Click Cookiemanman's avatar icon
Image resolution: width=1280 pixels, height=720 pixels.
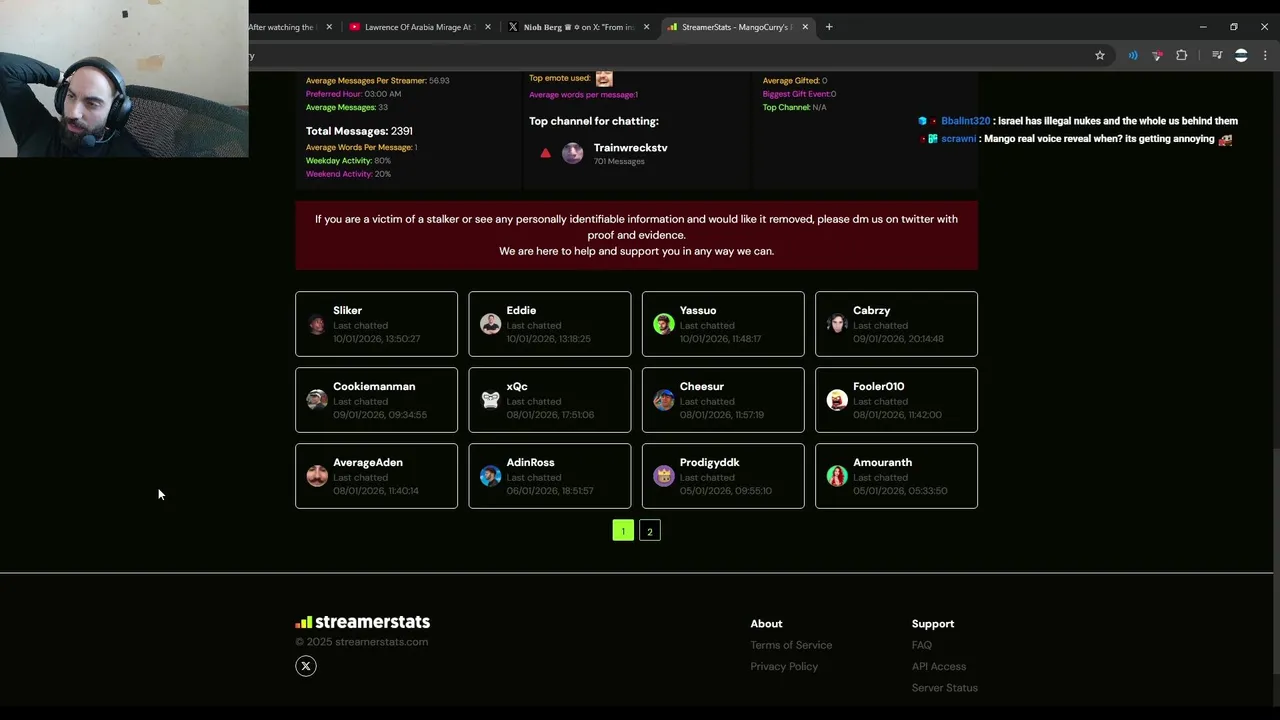click(x=317, y=400)
